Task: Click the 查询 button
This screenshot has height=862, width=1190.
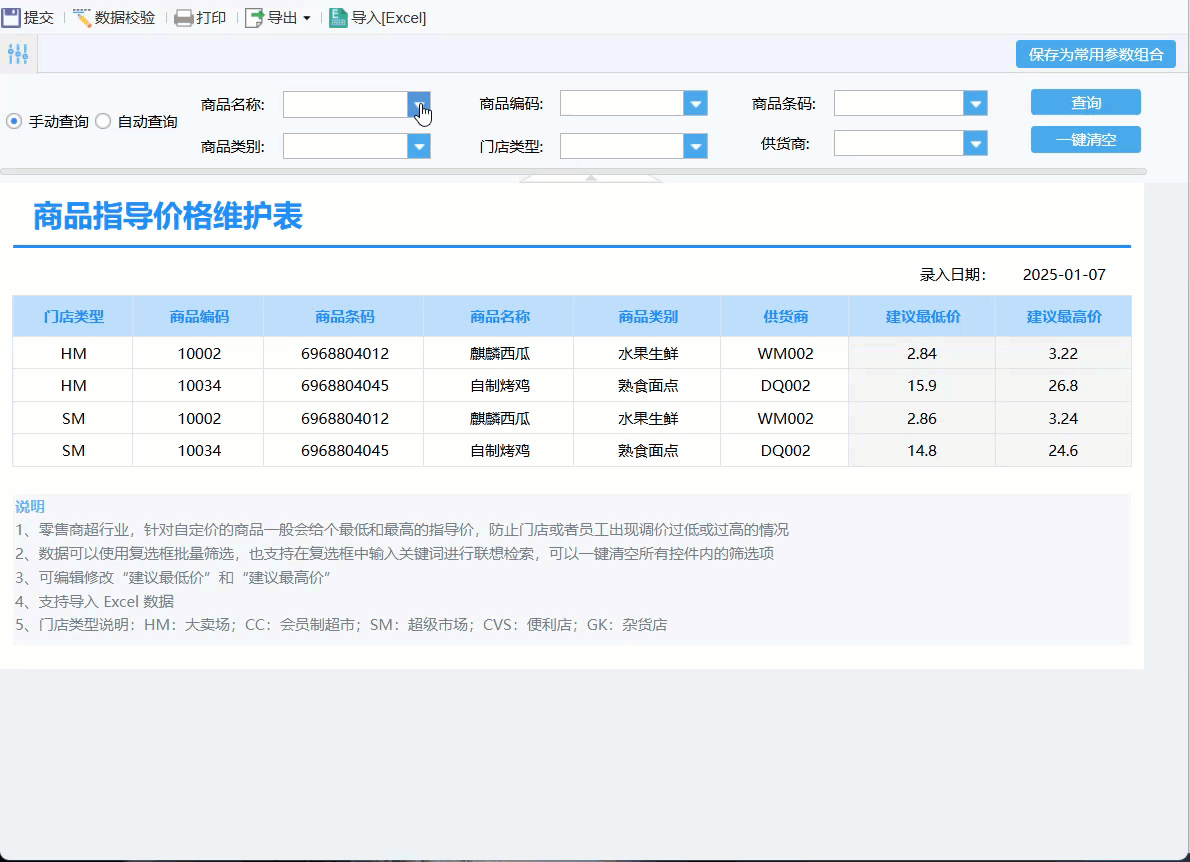Action: (x=1085, y=103)
